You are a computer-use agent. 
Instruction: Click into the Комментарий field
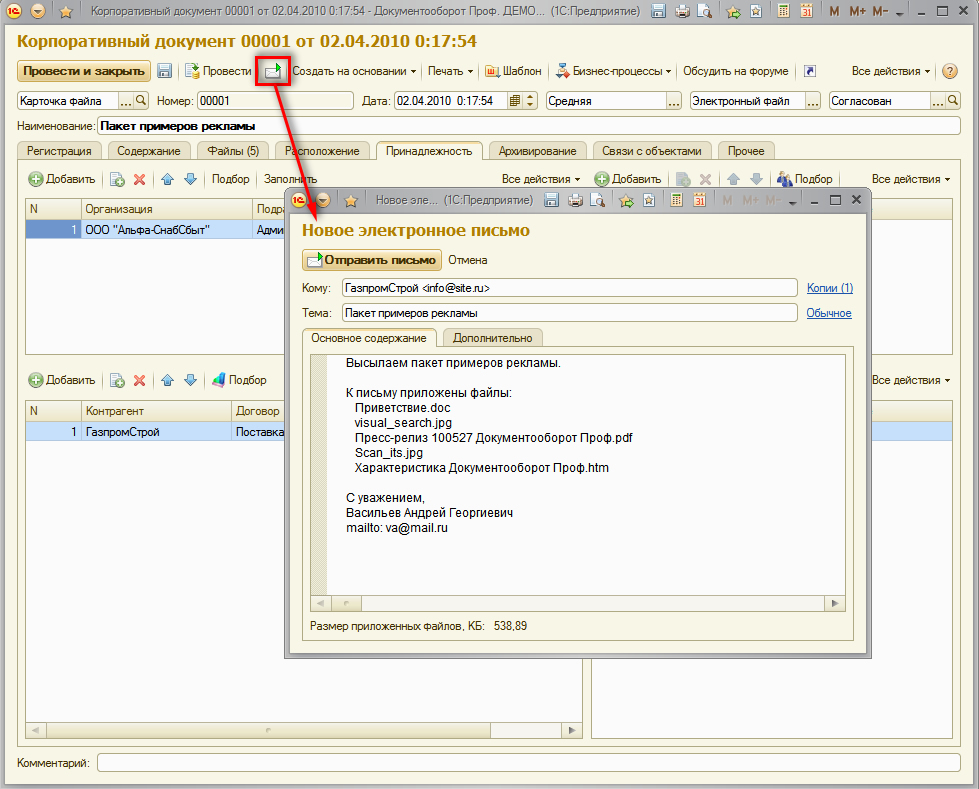[528, 763]
